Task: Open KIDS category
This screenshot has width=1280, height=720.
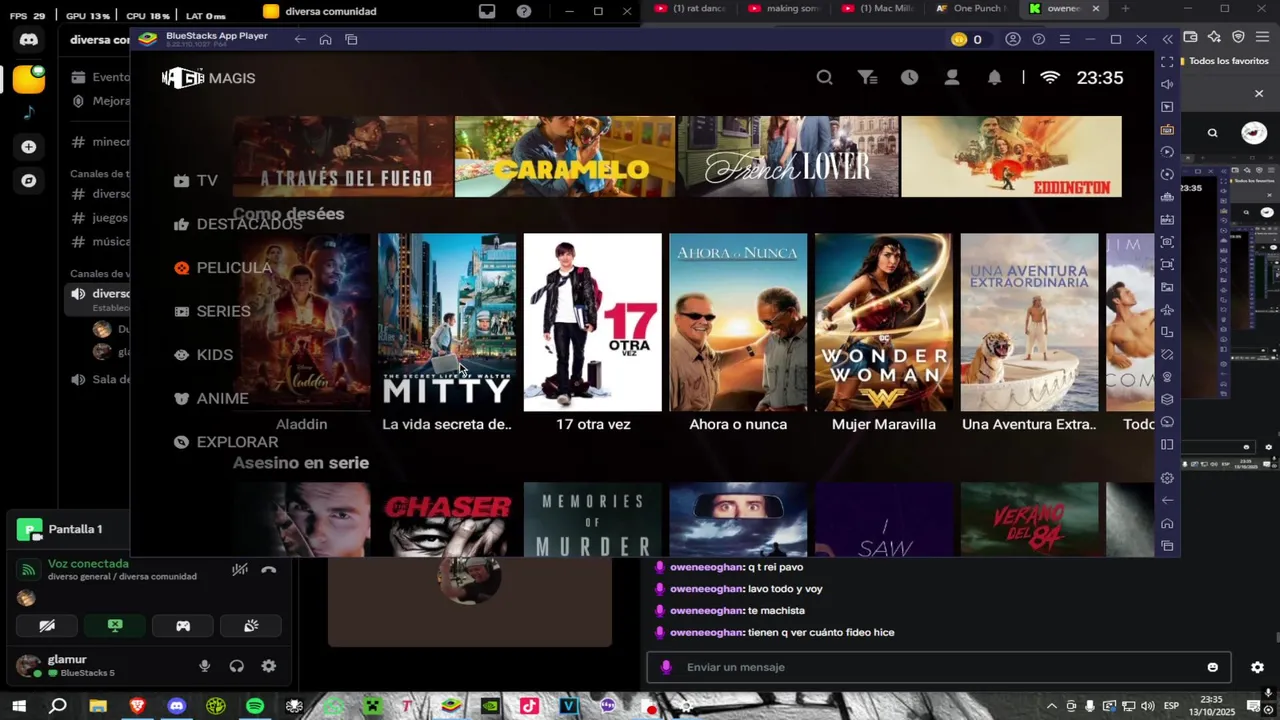Action: click(x=203, y=355)
